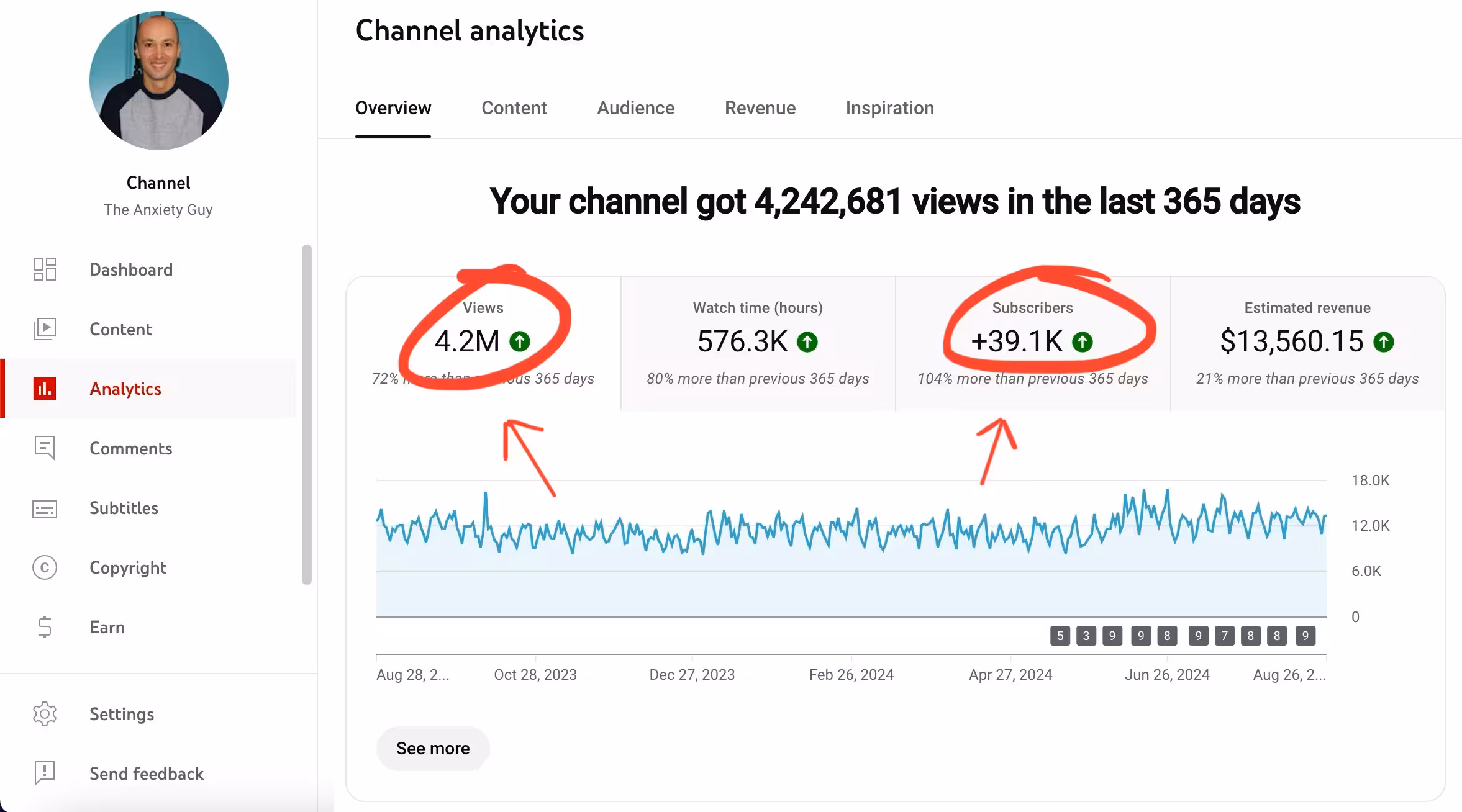Click the Subtitles icon in sidebar

[45, 508]
